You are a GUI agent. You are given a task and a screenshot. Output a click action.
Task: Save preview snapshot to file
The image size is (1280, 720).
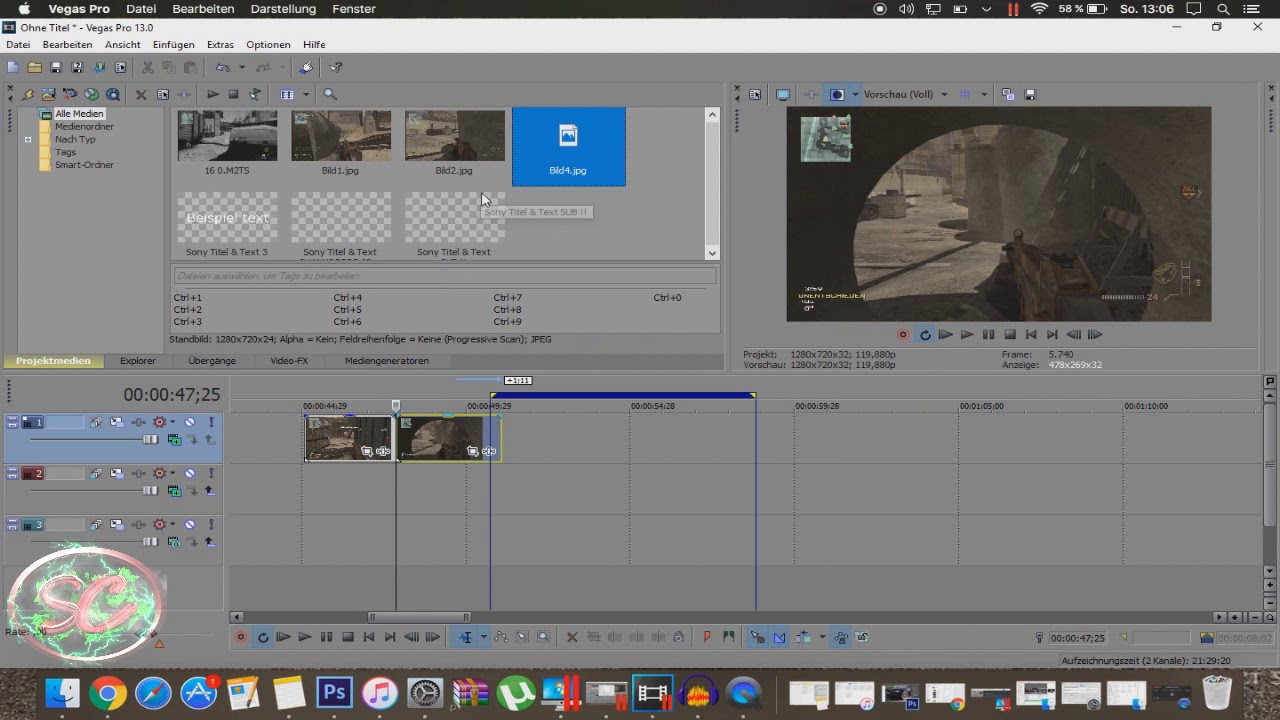tap(1030, 94)
